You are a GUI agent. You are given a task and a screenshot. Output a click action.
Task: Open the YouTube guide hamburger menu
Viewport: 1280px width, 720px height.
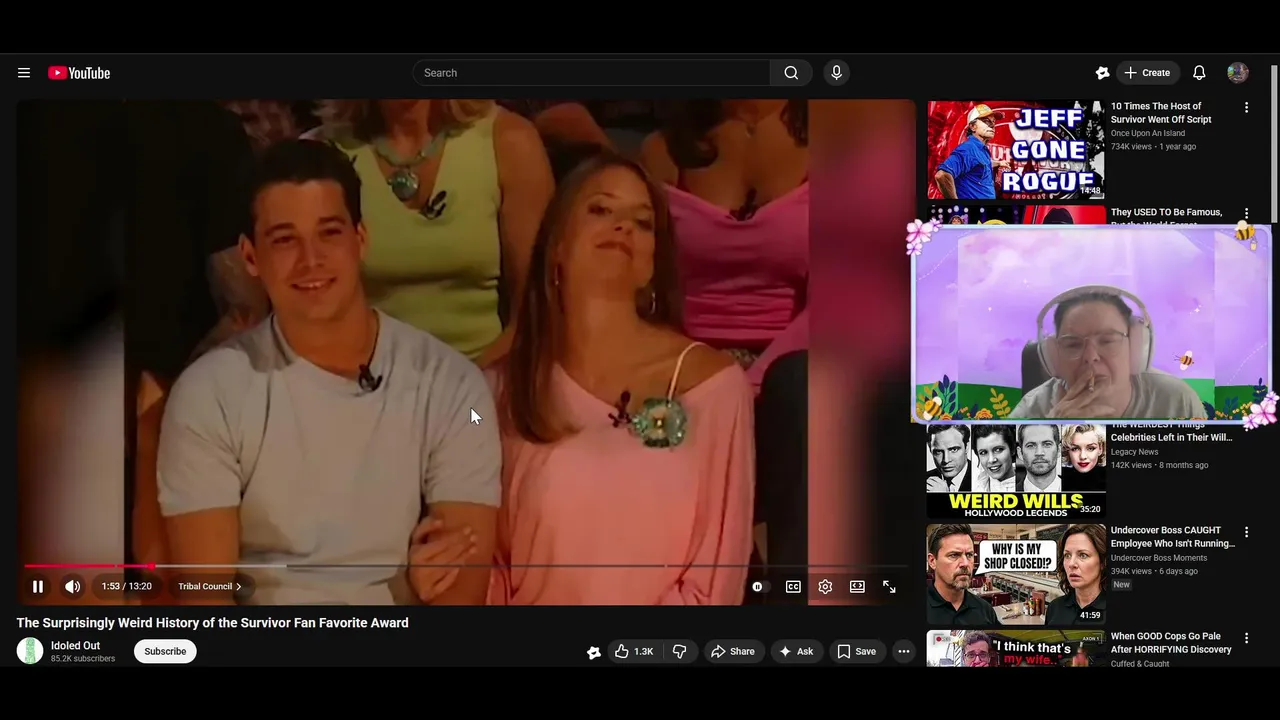(24, 73)
